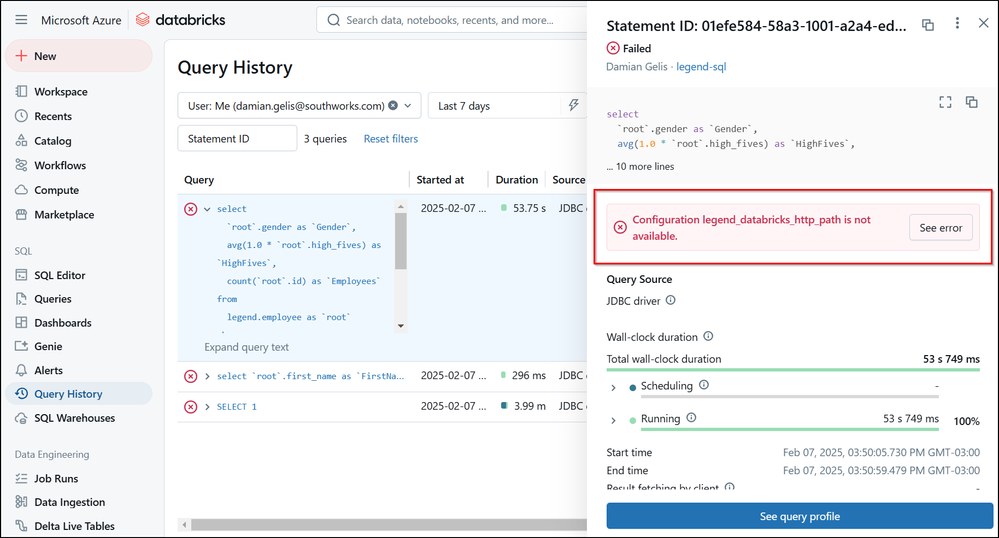Open the legend-sql warehouse link
Image resolution: width=999 pixels, height=538 pixels.
point(701,66)
